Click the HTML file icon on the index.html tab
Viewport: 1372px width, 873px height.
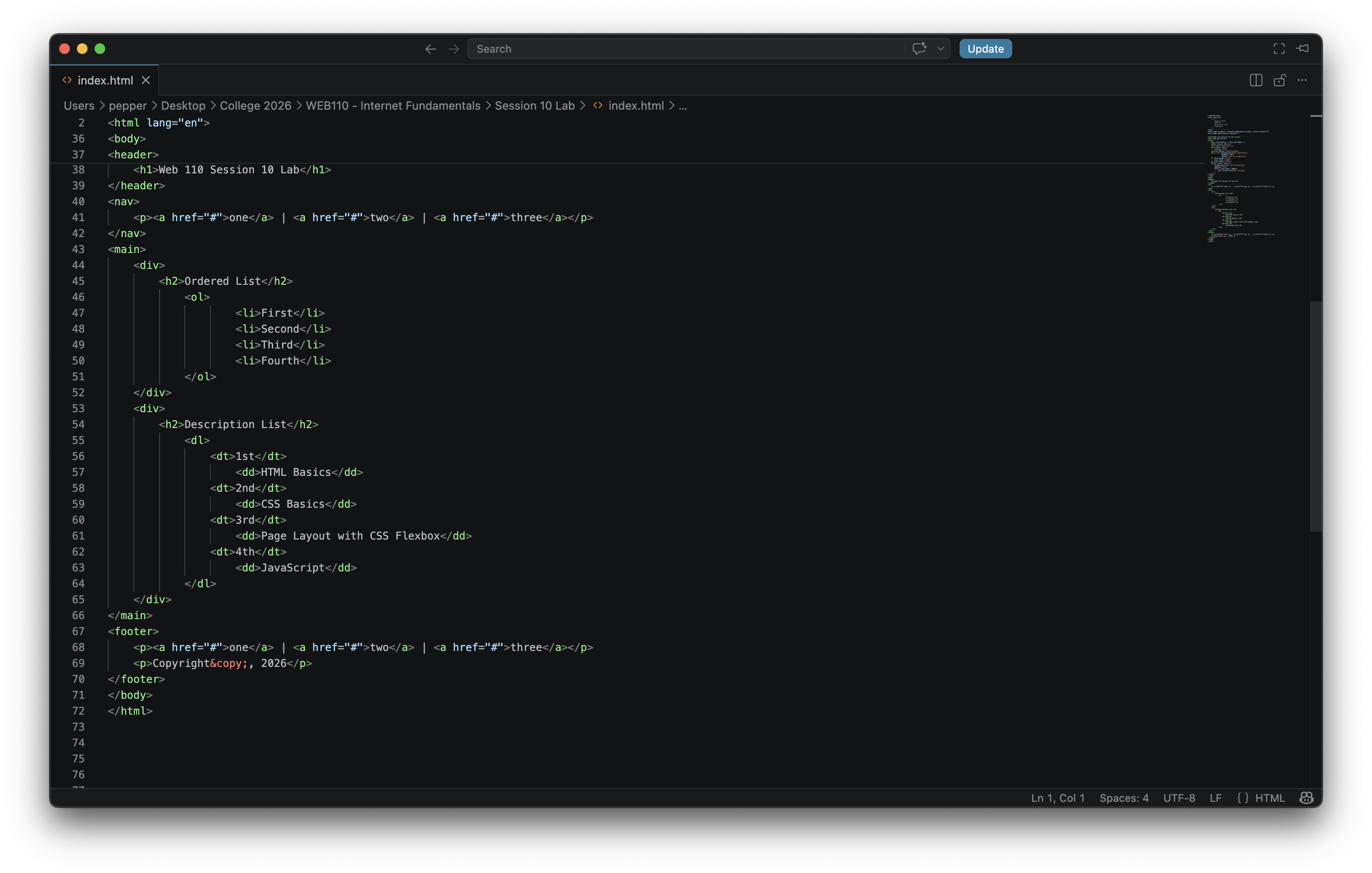[67, 80]
